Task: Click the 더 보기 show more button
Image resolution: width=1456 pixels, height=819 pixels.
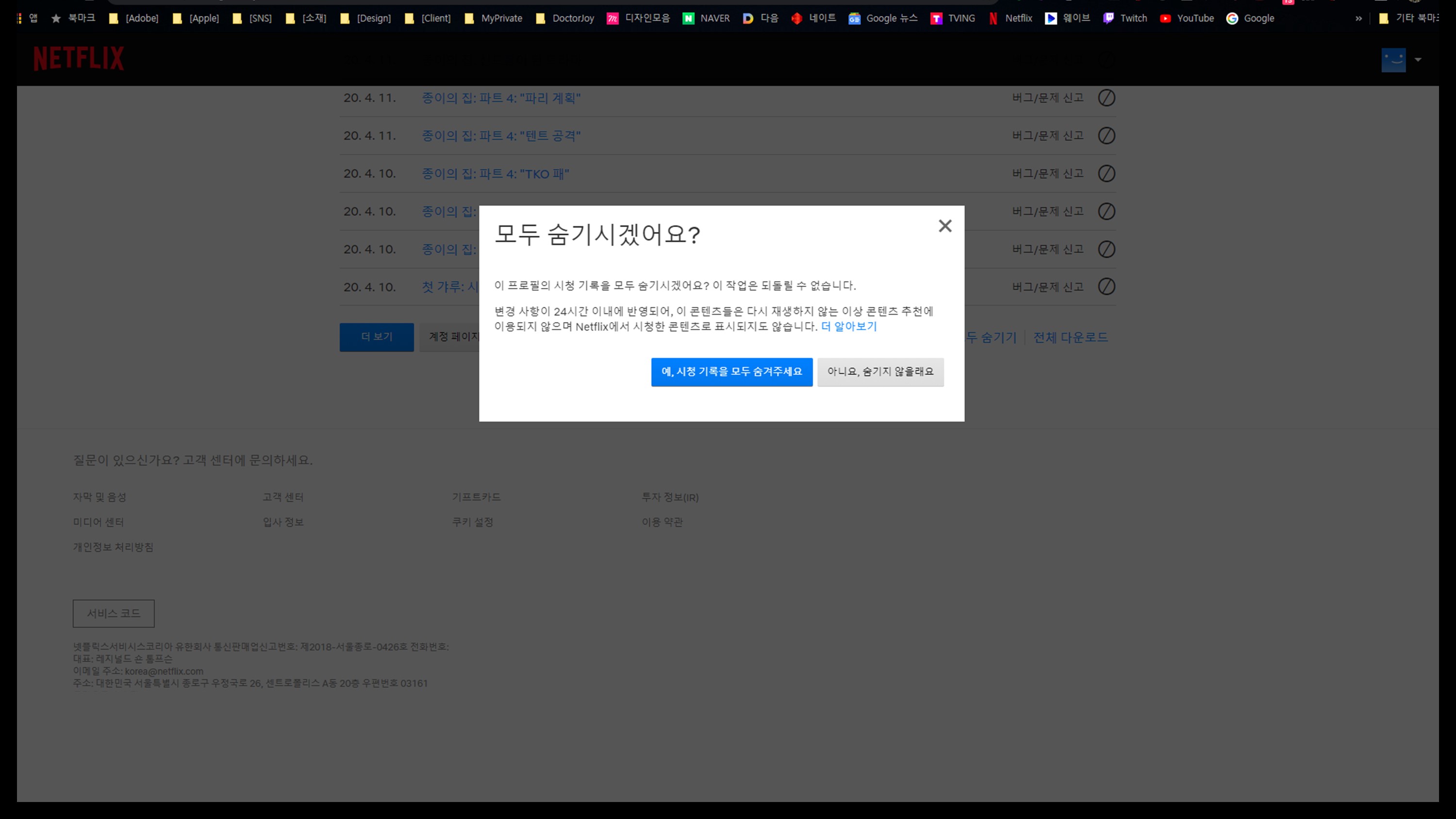Action: 377,337
